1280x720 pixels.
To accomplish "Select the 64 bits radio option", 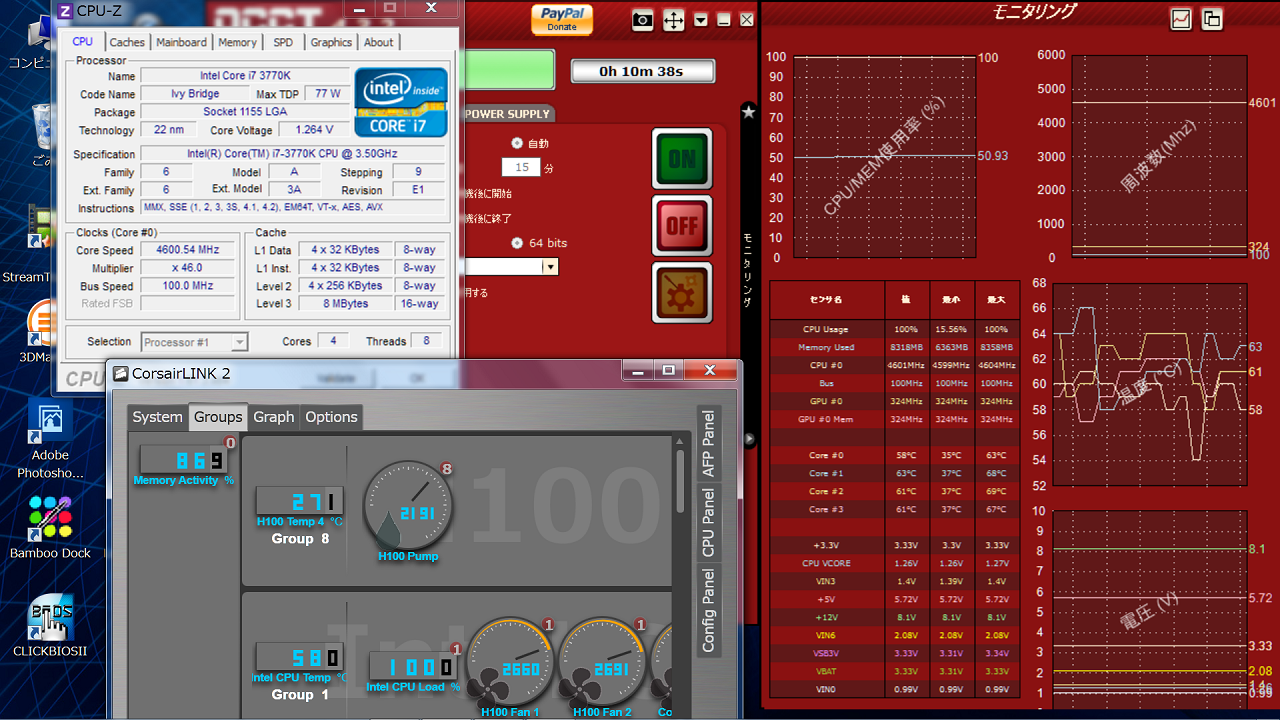I will 517,243.
